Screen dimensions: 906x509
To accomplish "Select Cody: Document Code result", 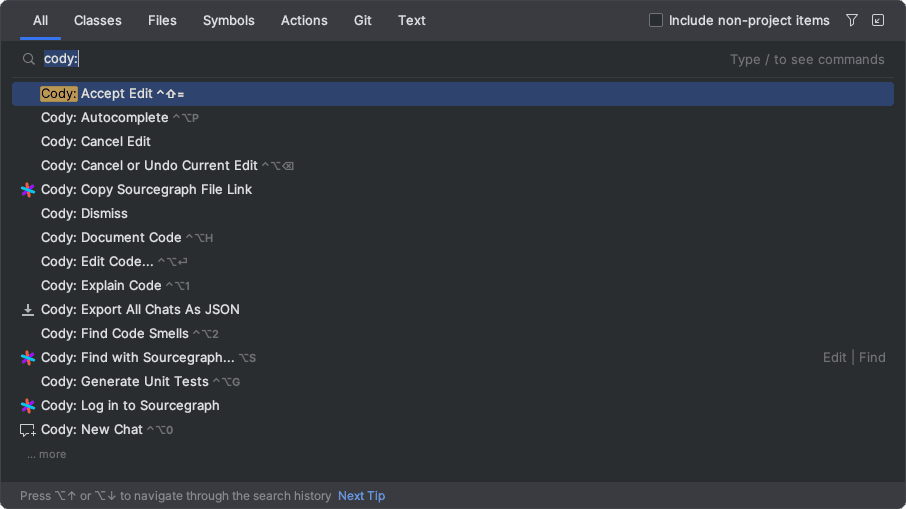I will (x=453, y=237).
